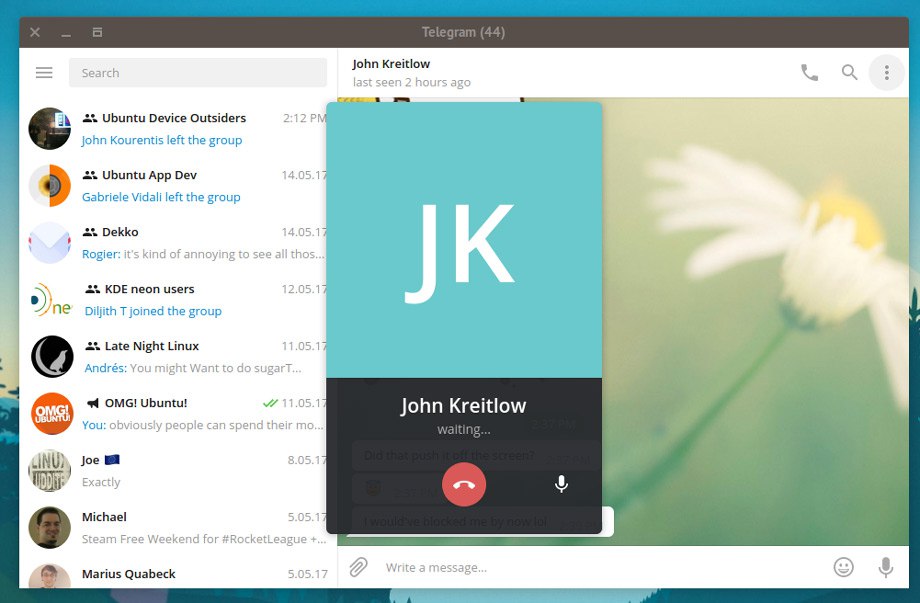This screenshot has width=920, height=603.
Task: Open the Late Night Linux chat
Action: pos(179,356)
